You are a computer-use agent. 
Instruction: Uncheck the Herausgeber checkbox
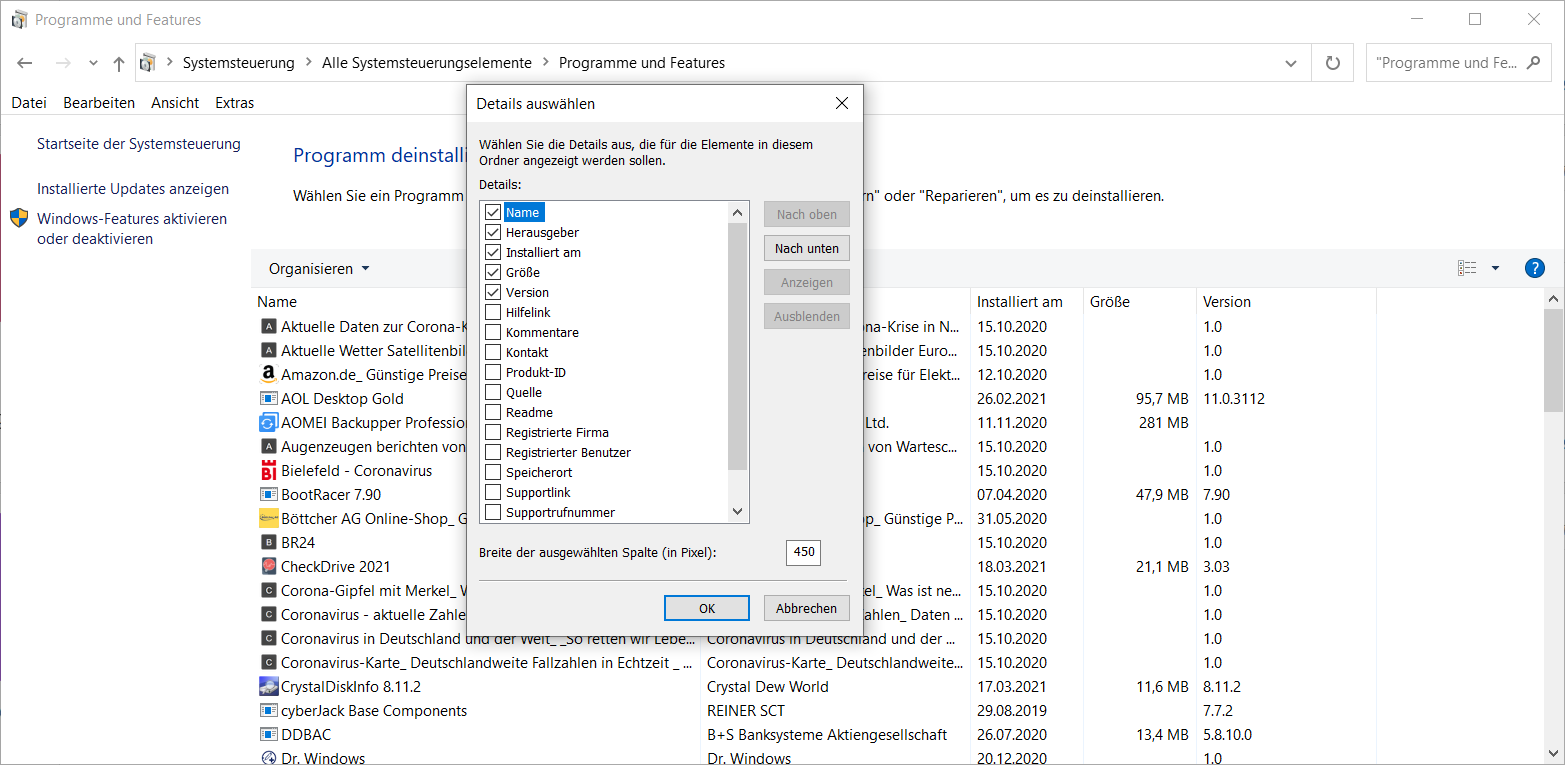(493, 233)
